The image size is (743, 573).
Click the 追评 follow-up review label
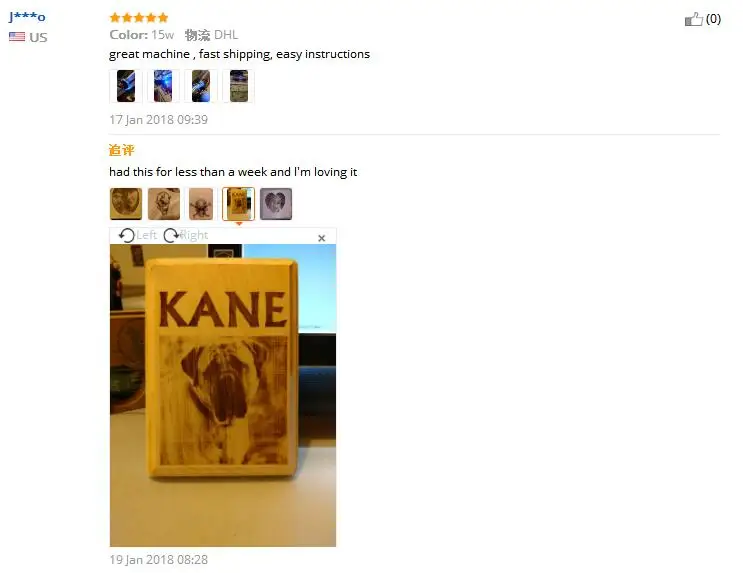pos(121,150)
